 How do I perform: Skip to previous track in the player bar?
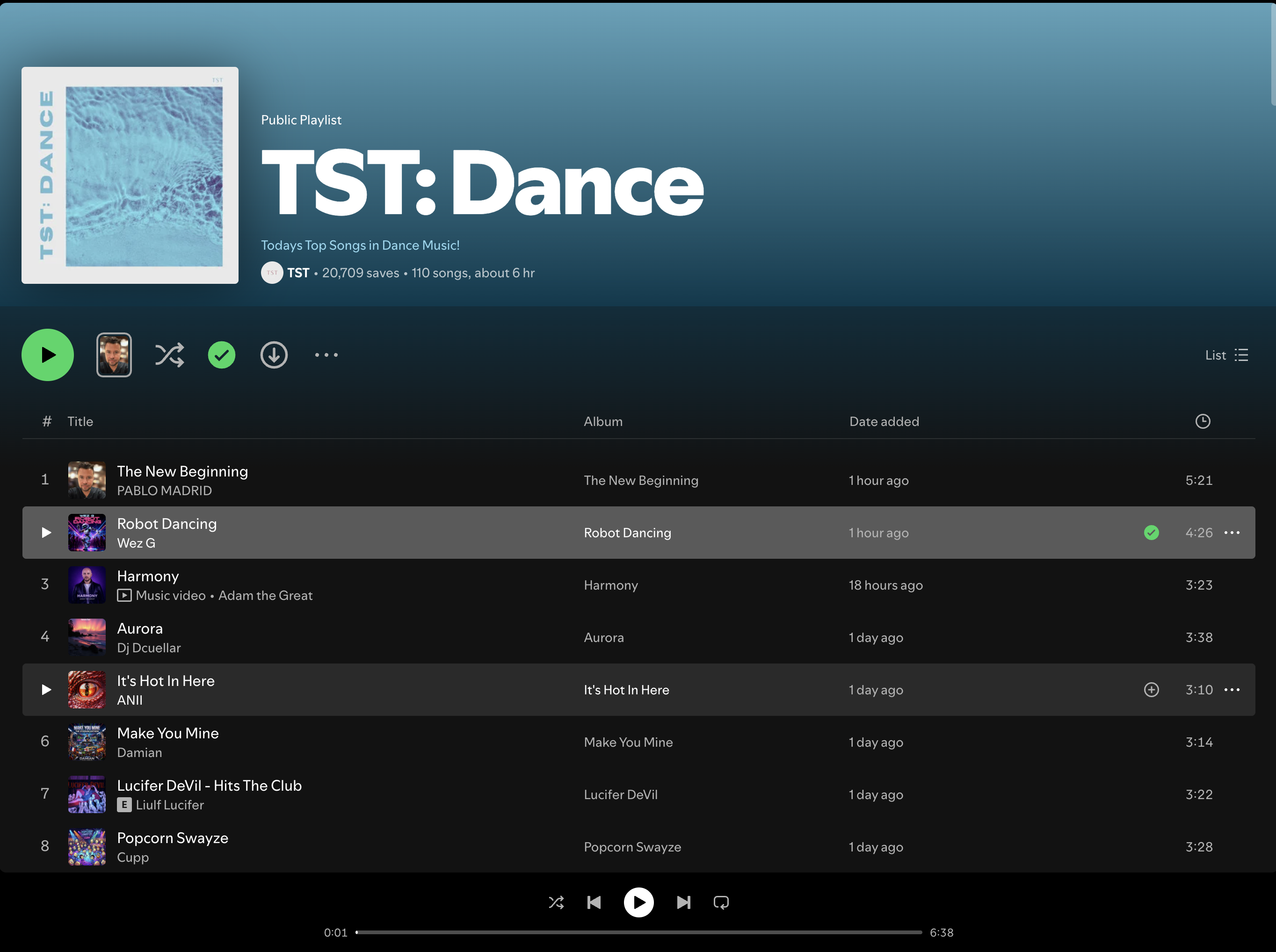594,902
